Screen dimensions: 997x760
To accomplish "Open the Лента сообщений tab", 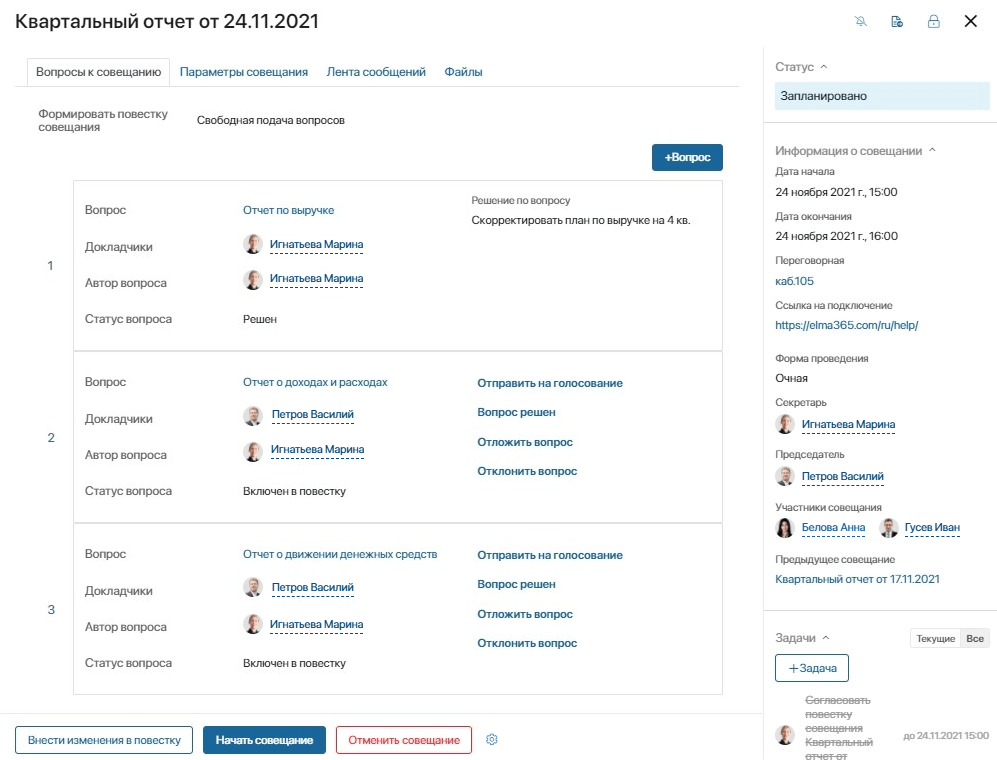I will point(376,72).
